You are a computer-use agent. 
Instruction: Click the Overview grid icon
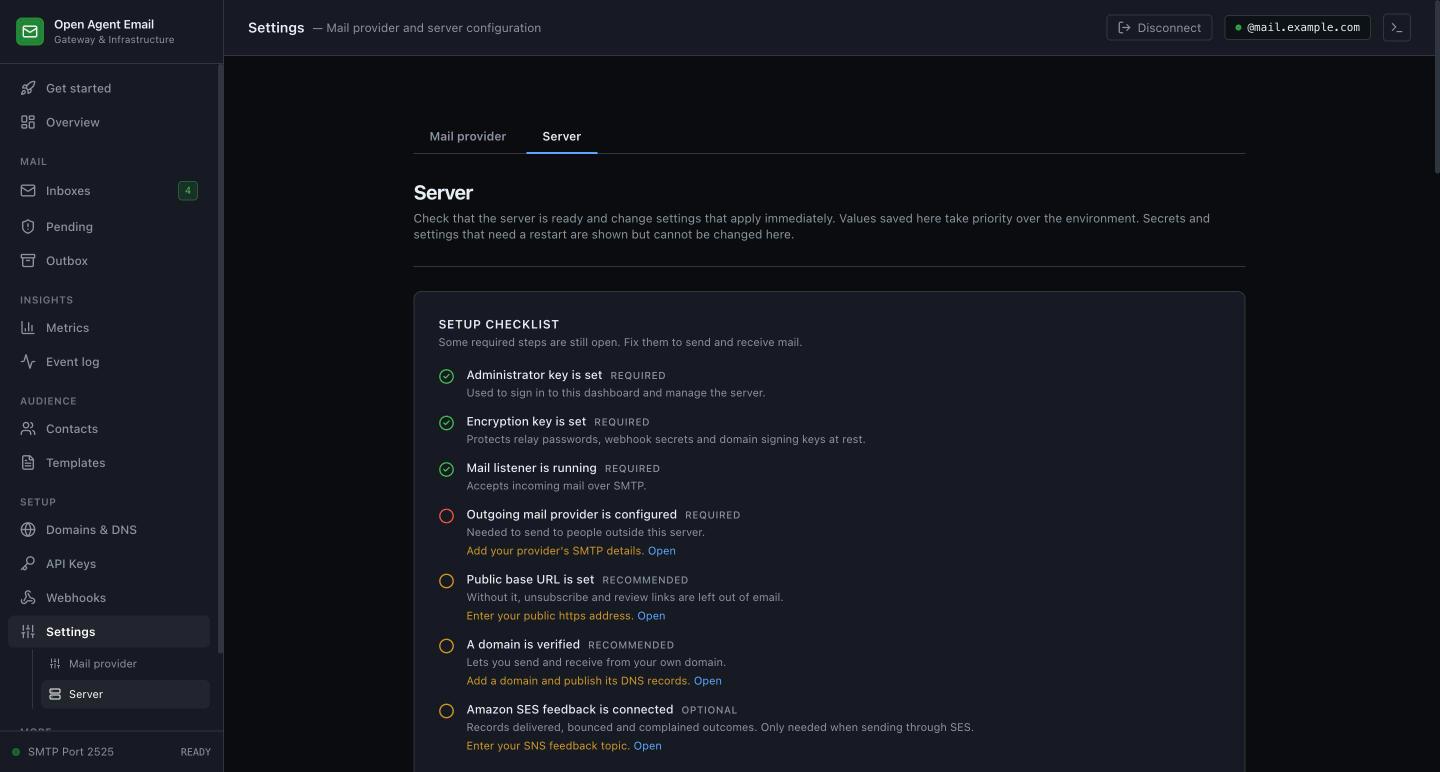pos(28,122)
